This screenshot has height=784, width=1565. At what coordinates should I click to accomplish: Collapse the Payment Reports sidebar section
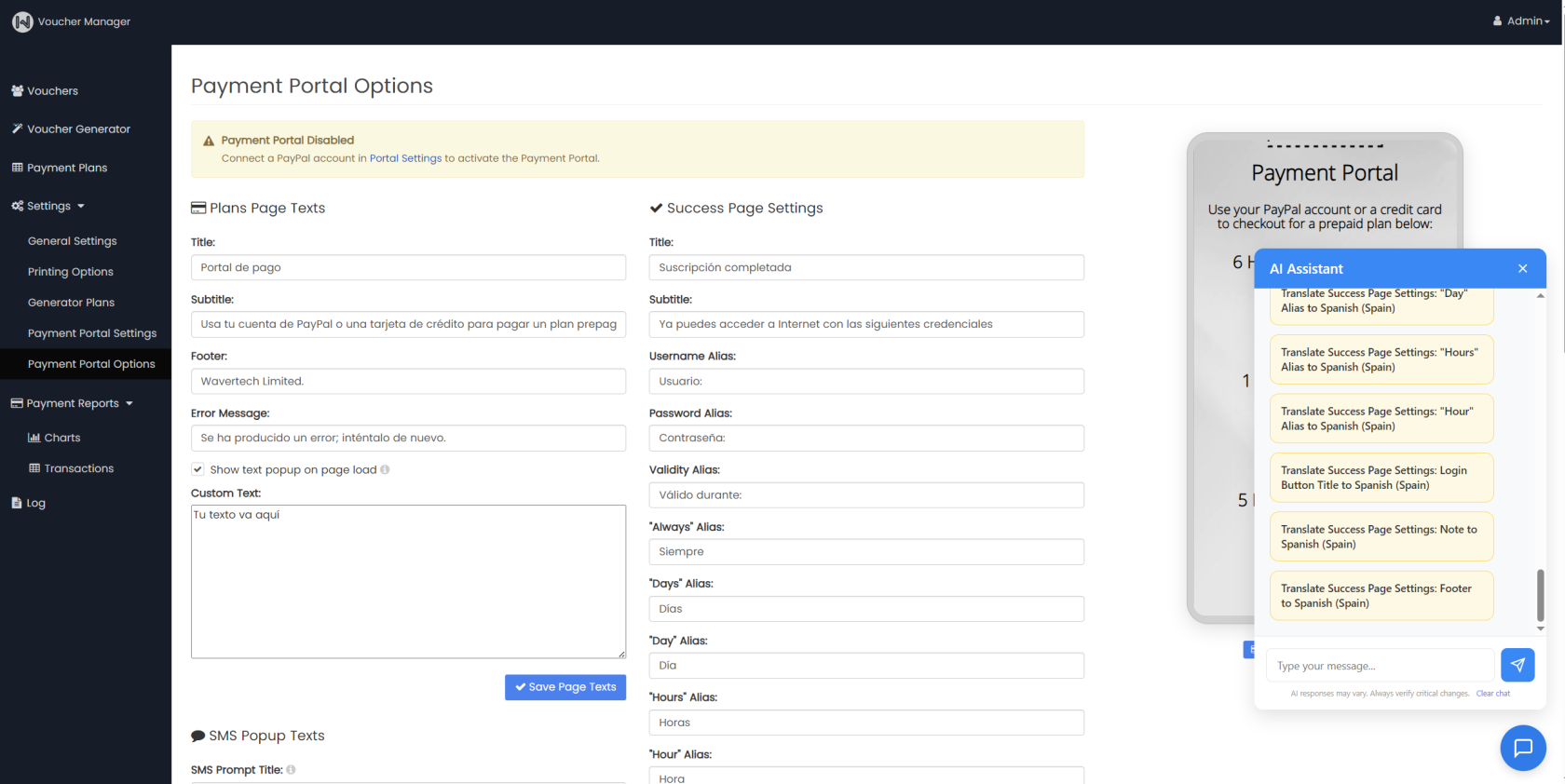73,403
